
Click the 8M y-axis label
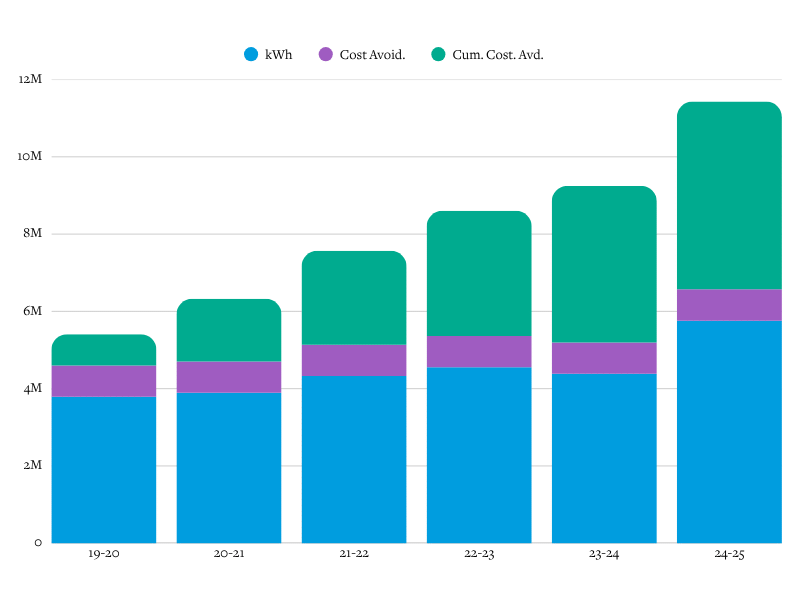pos(32,233)
